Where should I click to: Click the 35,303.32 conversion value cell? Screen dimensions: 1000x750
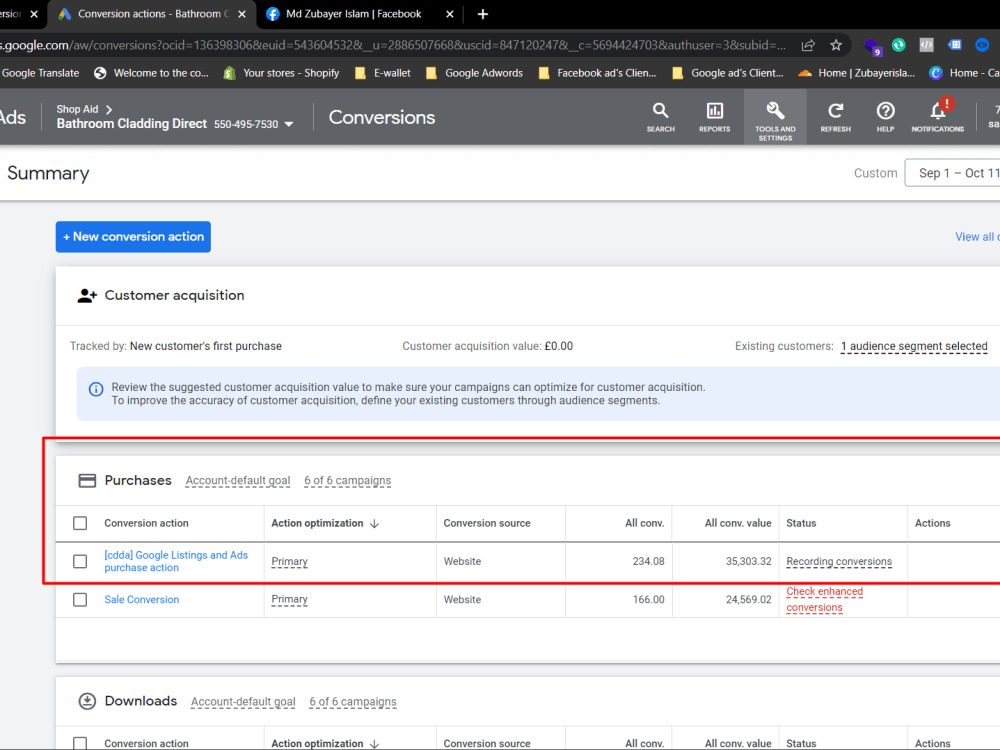coord(748,562)
